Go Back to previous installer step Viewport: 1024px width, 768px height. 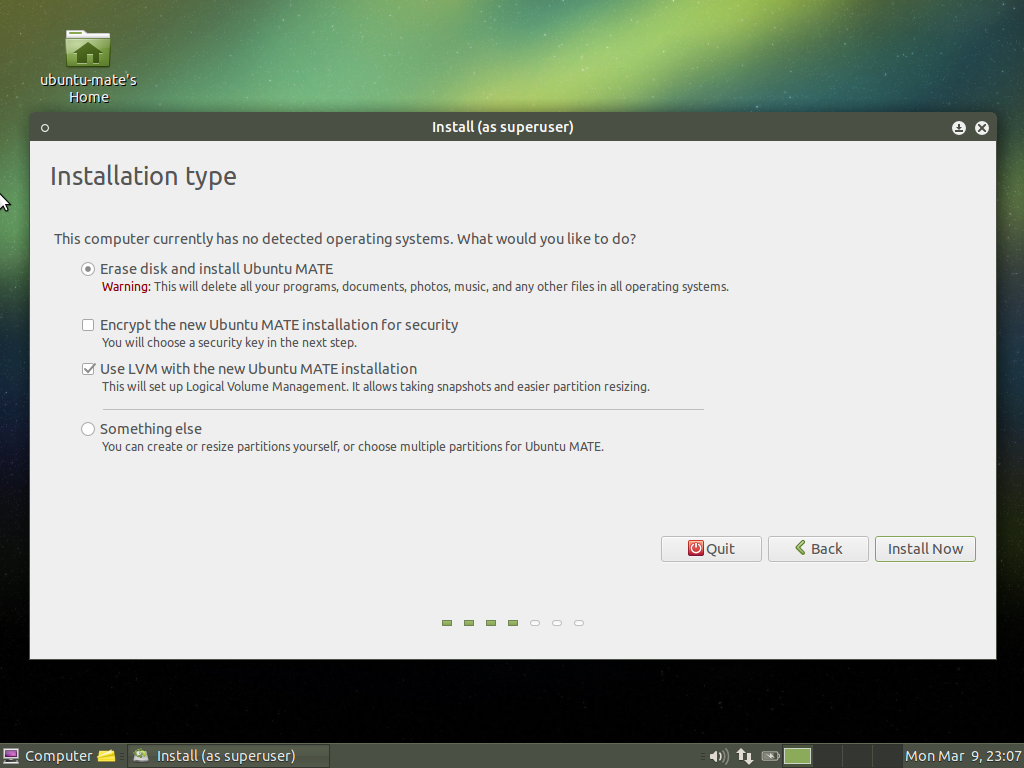click(x=818, y=549)
